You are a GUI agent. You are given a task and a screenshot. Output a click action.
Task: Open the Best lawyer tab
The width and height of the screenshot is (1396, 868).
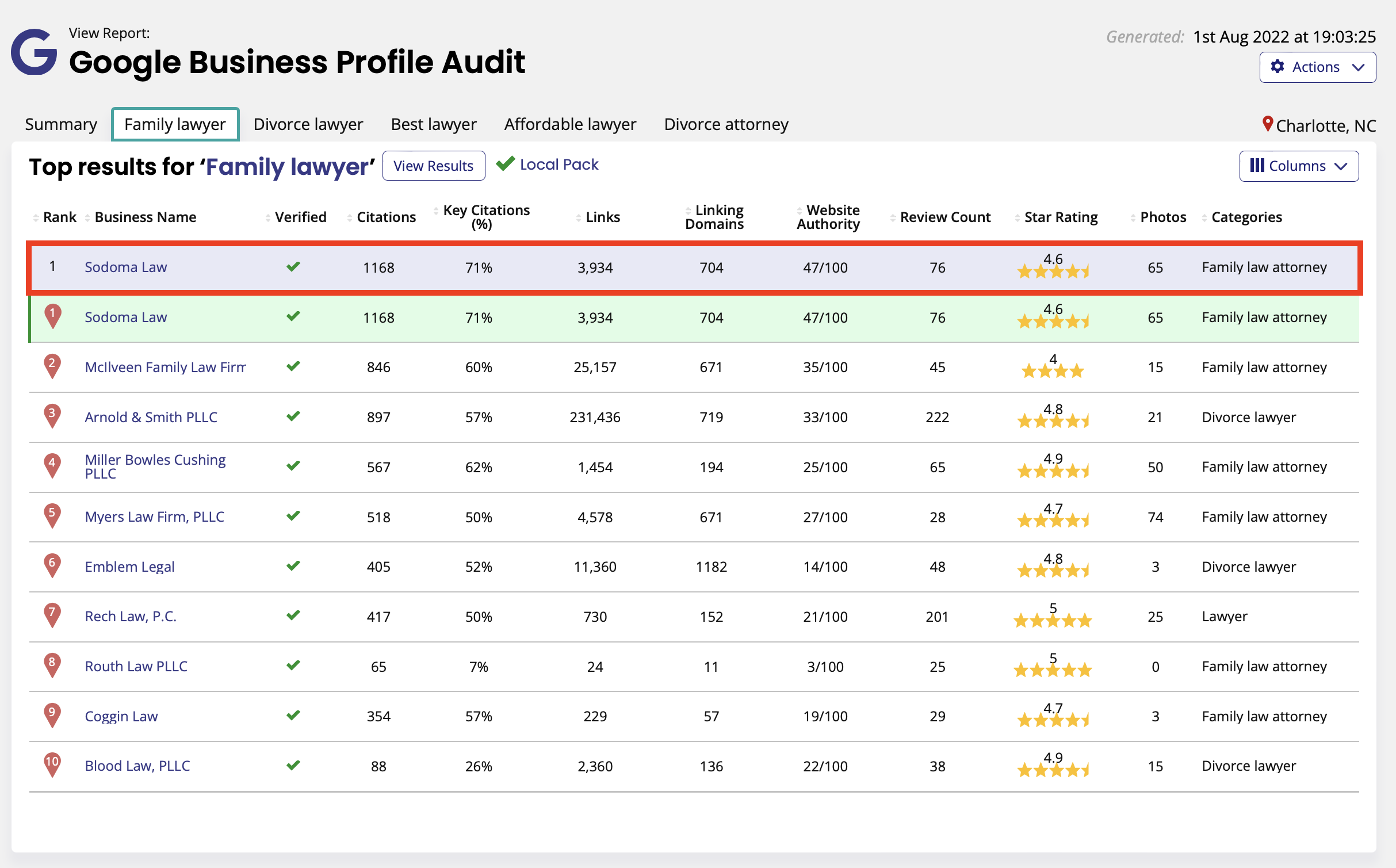[x=434, y=124]
